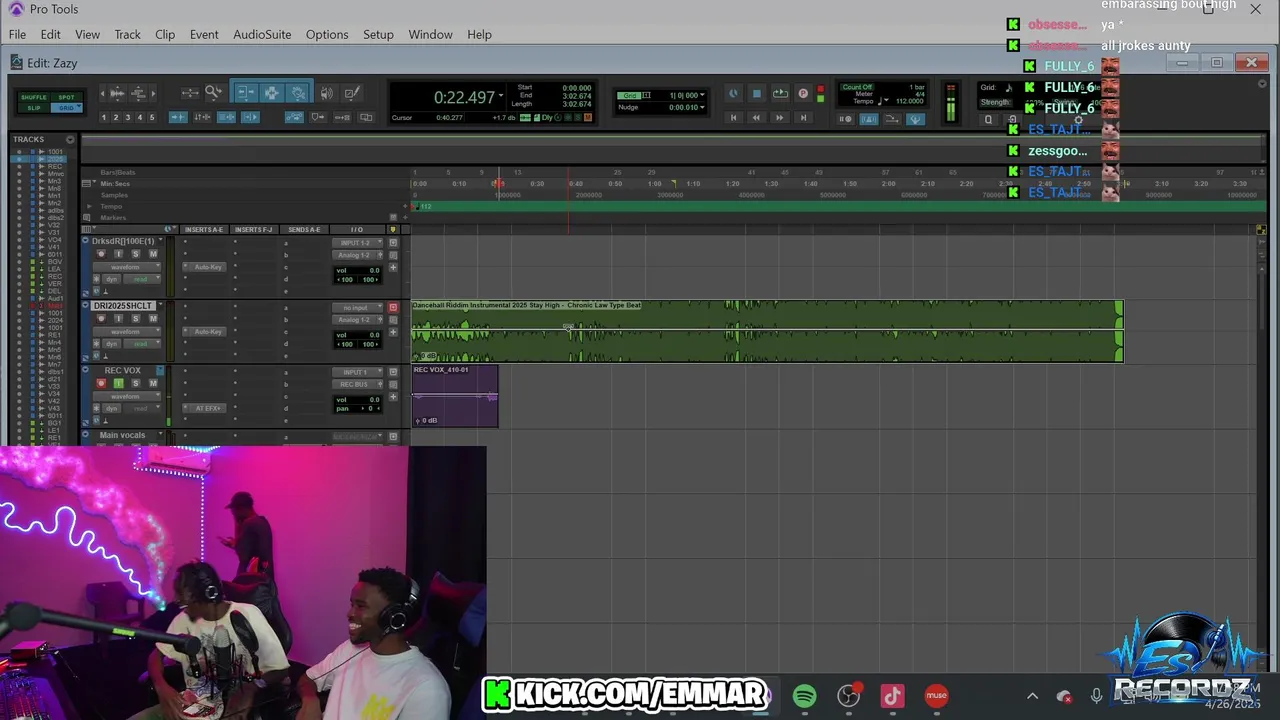The image size is (1280, 720).
Task: Select the Pencil tool
Action: (x=352, y=92)
